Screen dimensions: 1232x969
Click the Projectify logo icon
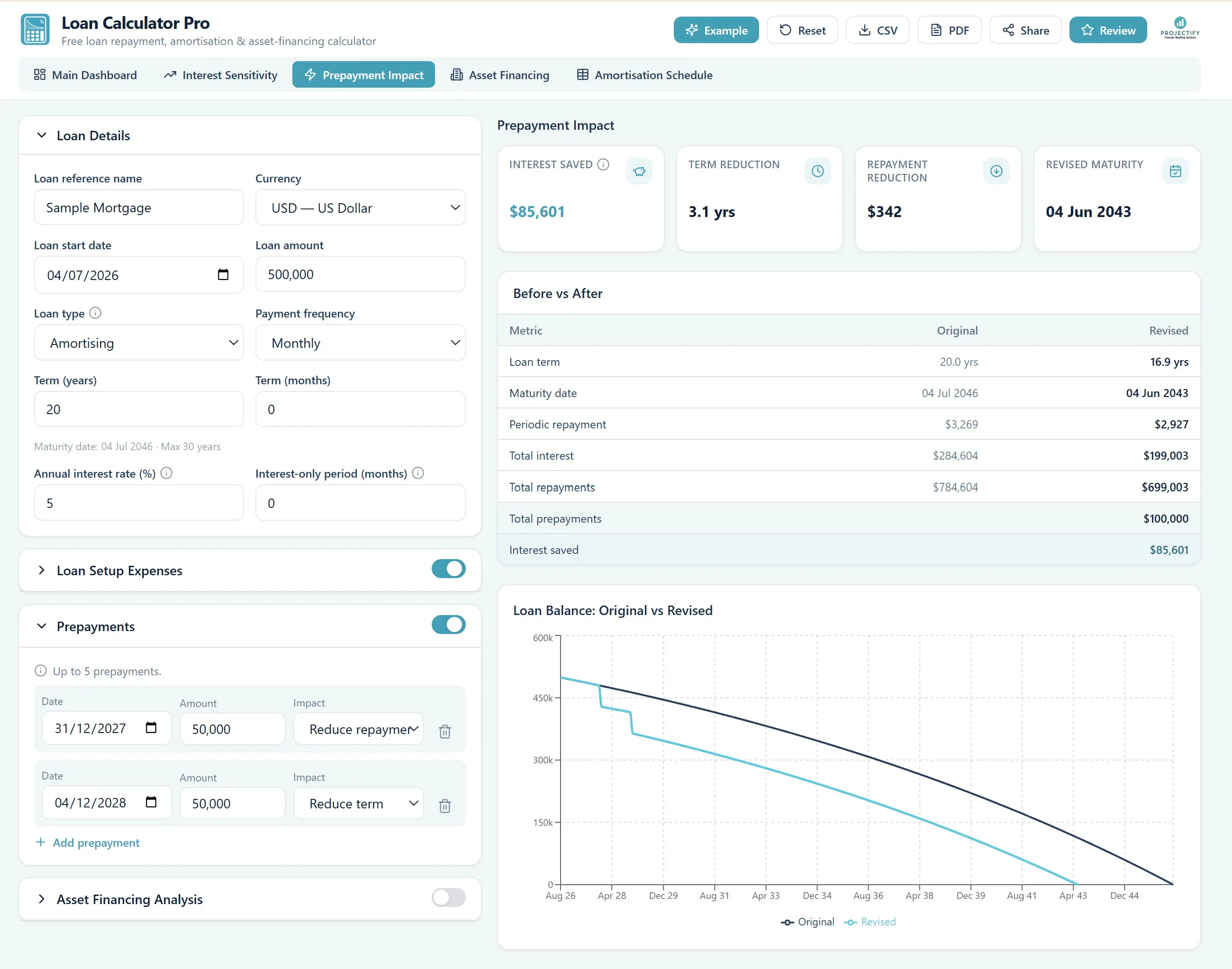[x=1180, y=27]
